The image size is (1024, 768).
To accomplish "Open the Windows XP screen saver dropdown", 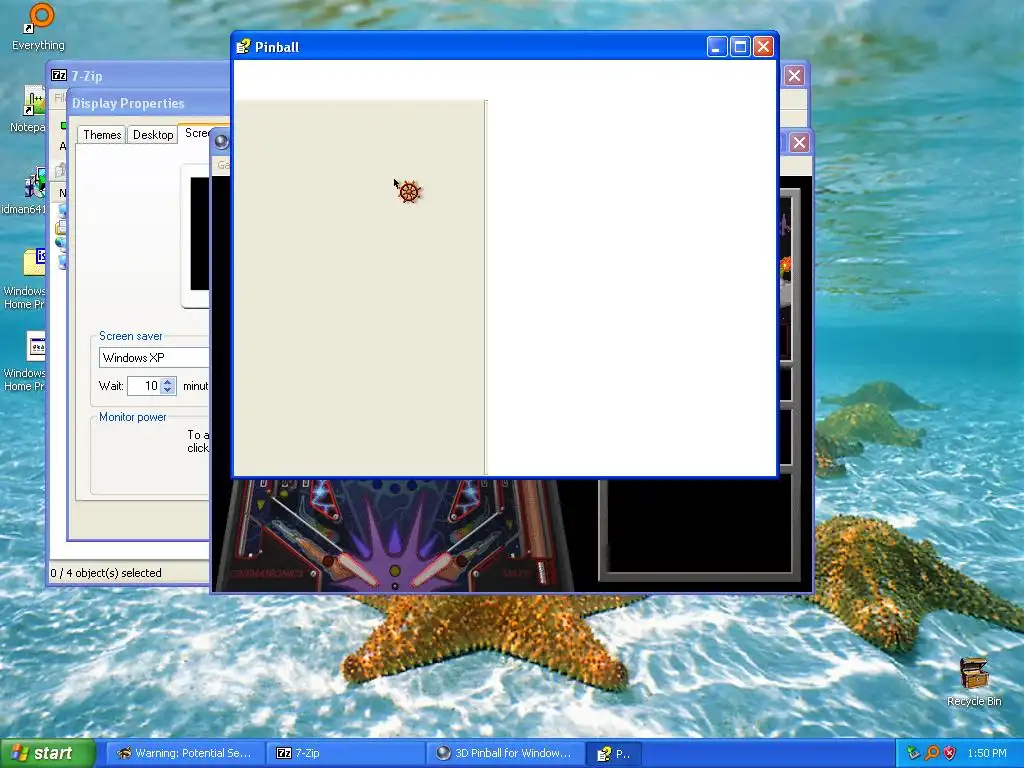I will pos(155,357).
